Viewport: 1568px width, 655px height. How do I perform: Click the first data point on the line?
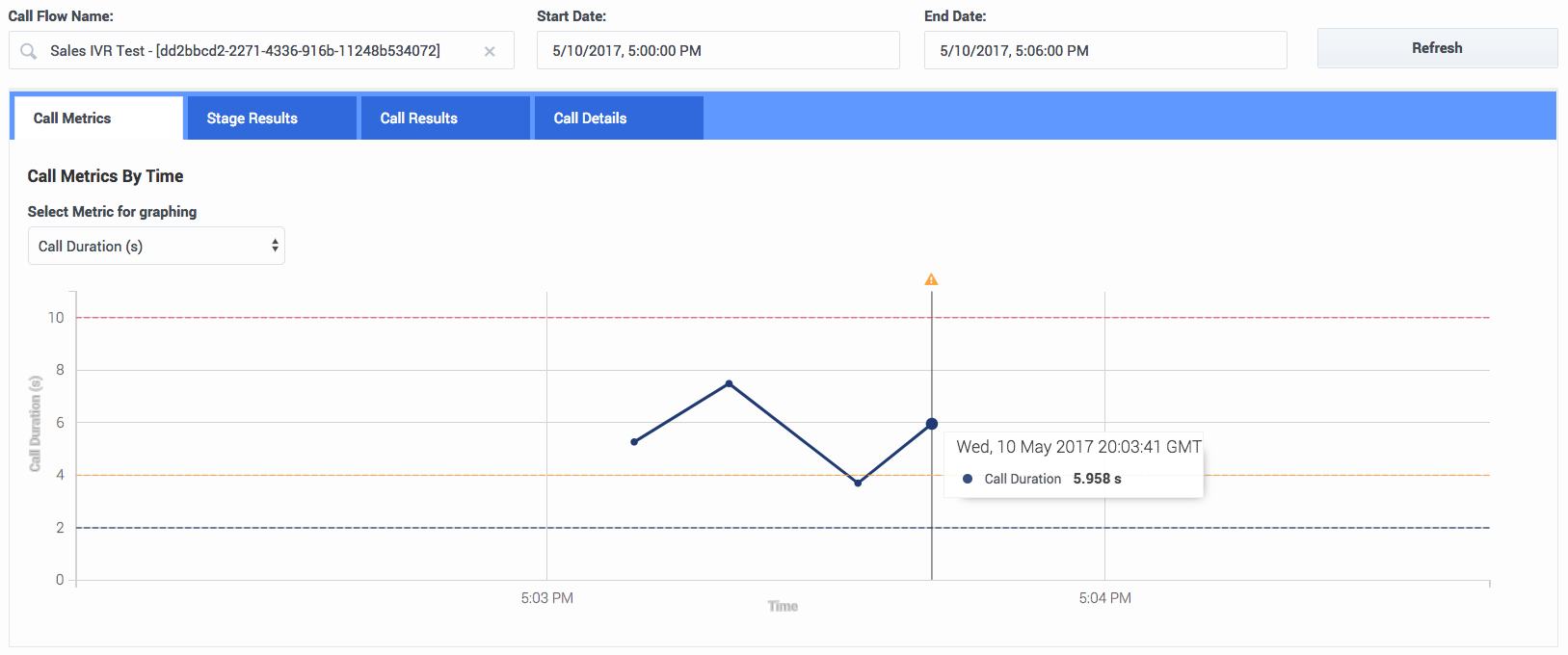coord(634,442)
